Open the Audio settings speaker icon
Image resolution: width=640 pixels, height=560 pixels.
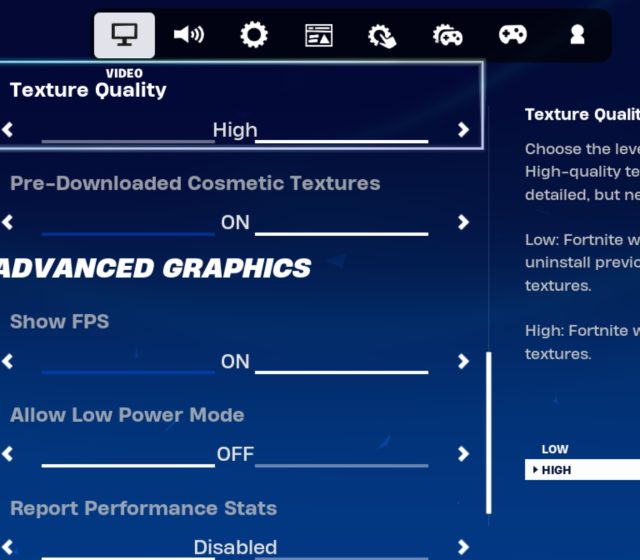pos(188,35)
